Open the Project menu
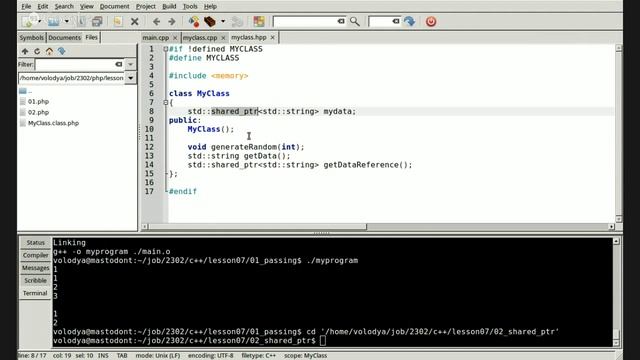Screen dimensions: 640x360 (146, 6)
